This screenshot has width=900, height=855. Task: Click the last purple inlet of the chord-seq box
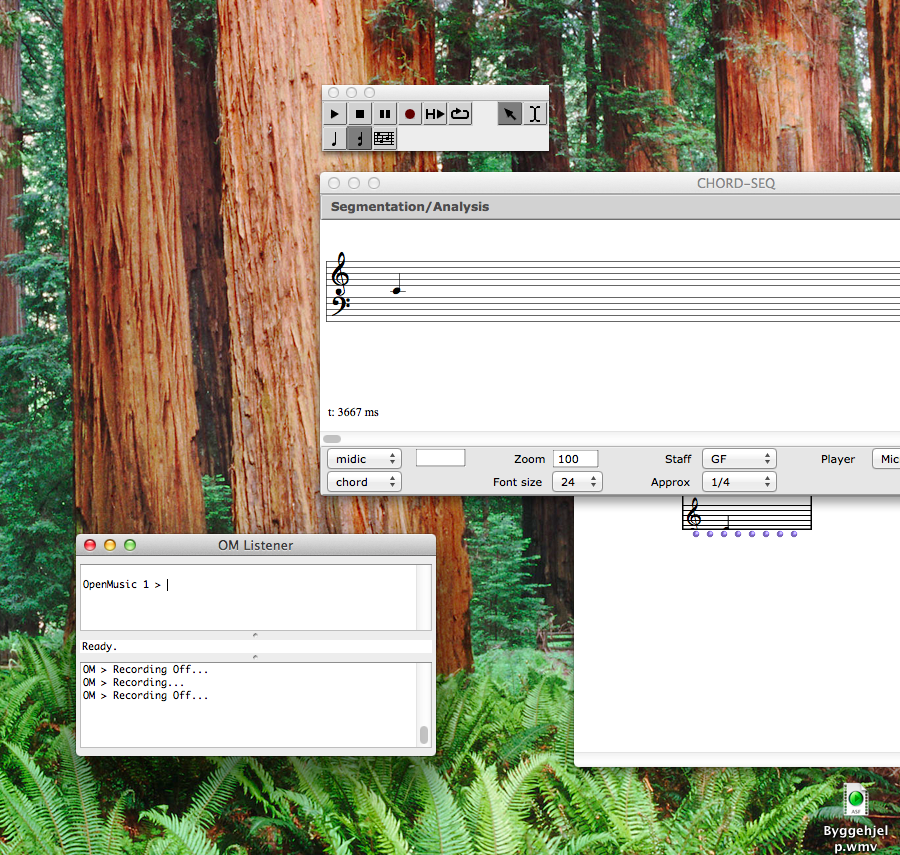pos(794,534)
